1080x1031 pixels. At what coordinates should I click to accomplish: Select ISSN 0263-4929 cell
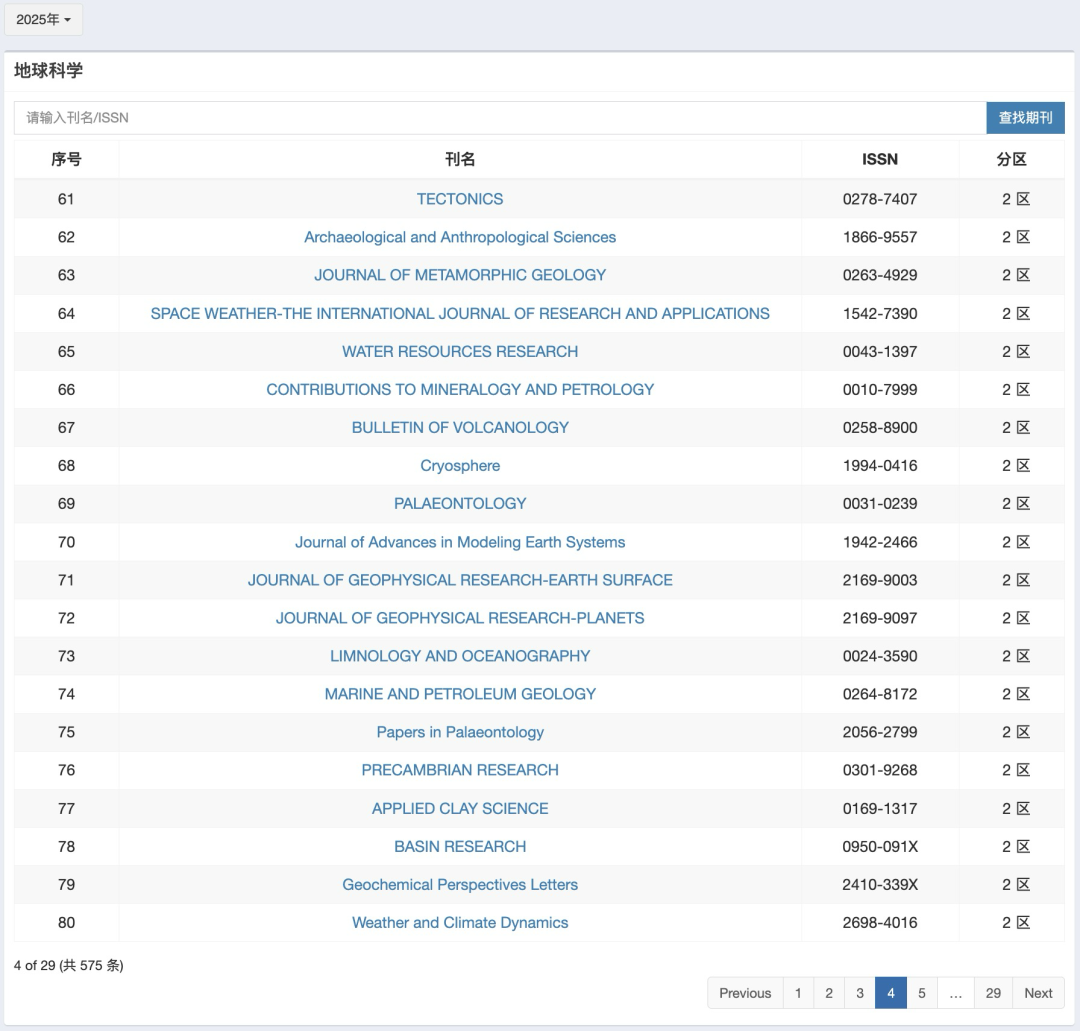coord(880,275)
